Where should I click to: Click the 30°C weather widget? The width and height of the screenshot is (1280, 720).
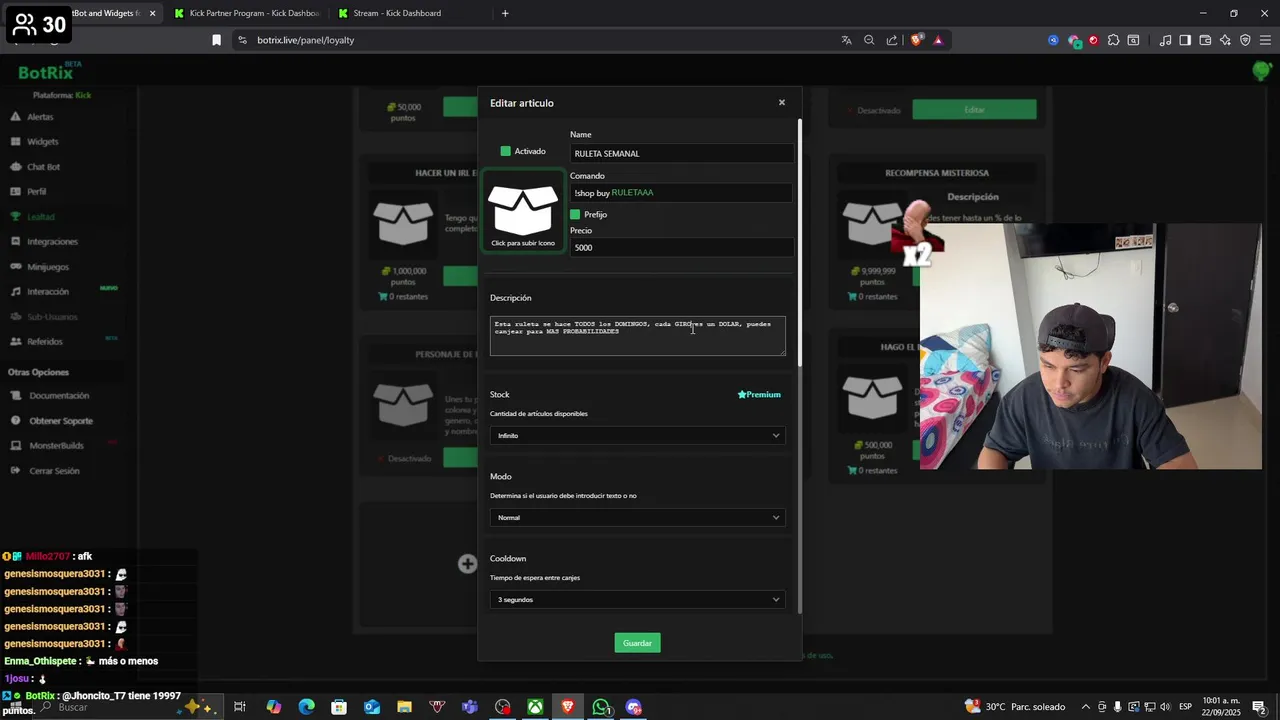(x=1015, y=707)
